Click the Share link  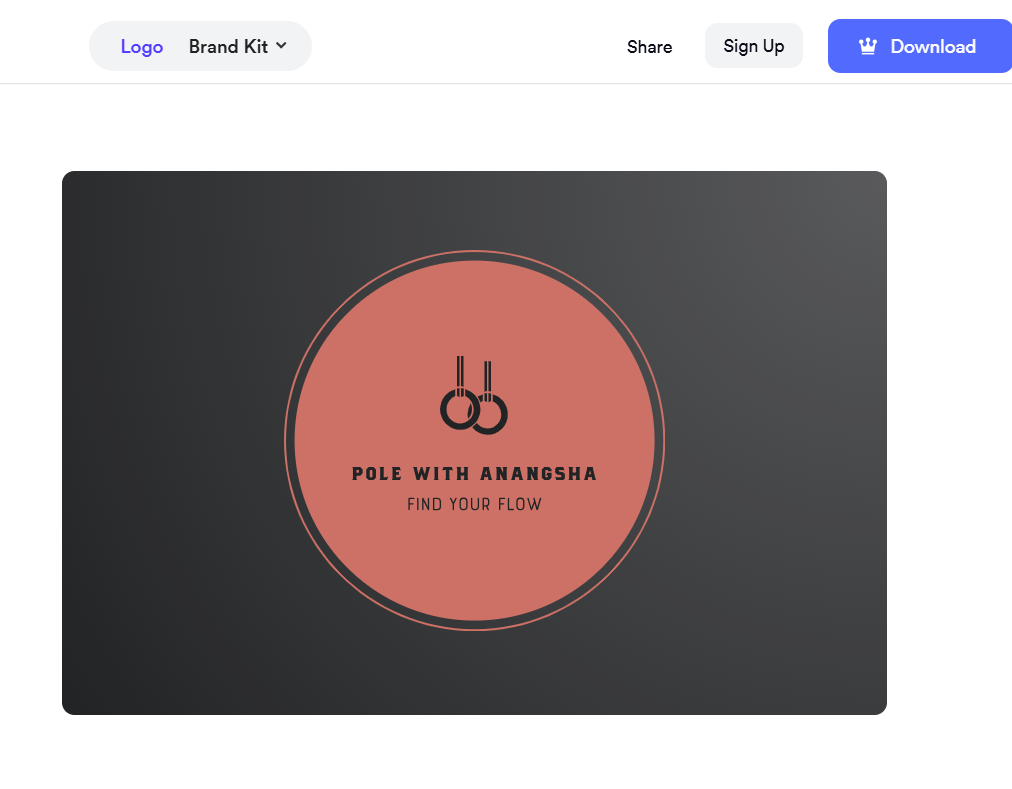[649, 47]
